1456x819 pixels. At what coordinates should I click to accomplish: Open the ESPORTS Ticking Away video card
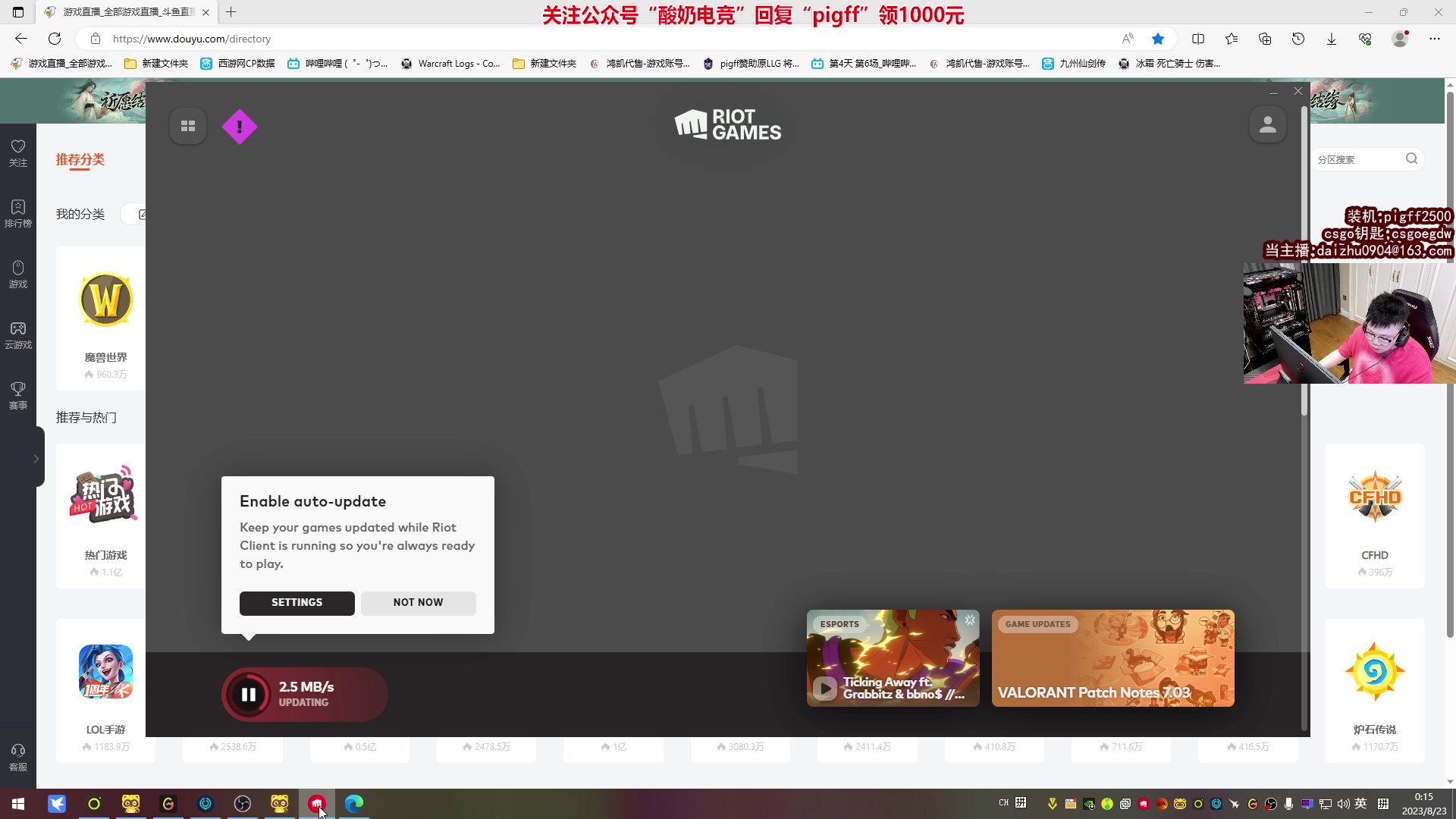[x=893, y=658]
